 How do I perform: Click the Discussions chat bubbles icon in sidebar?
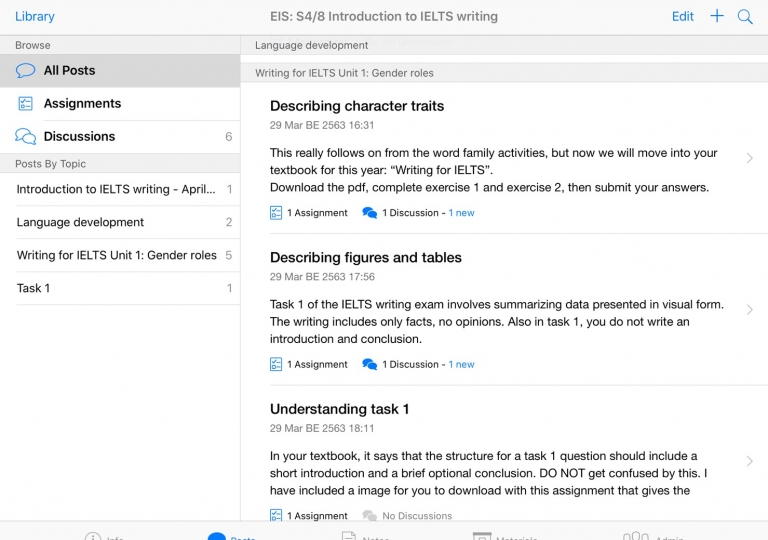click(25, 136)
